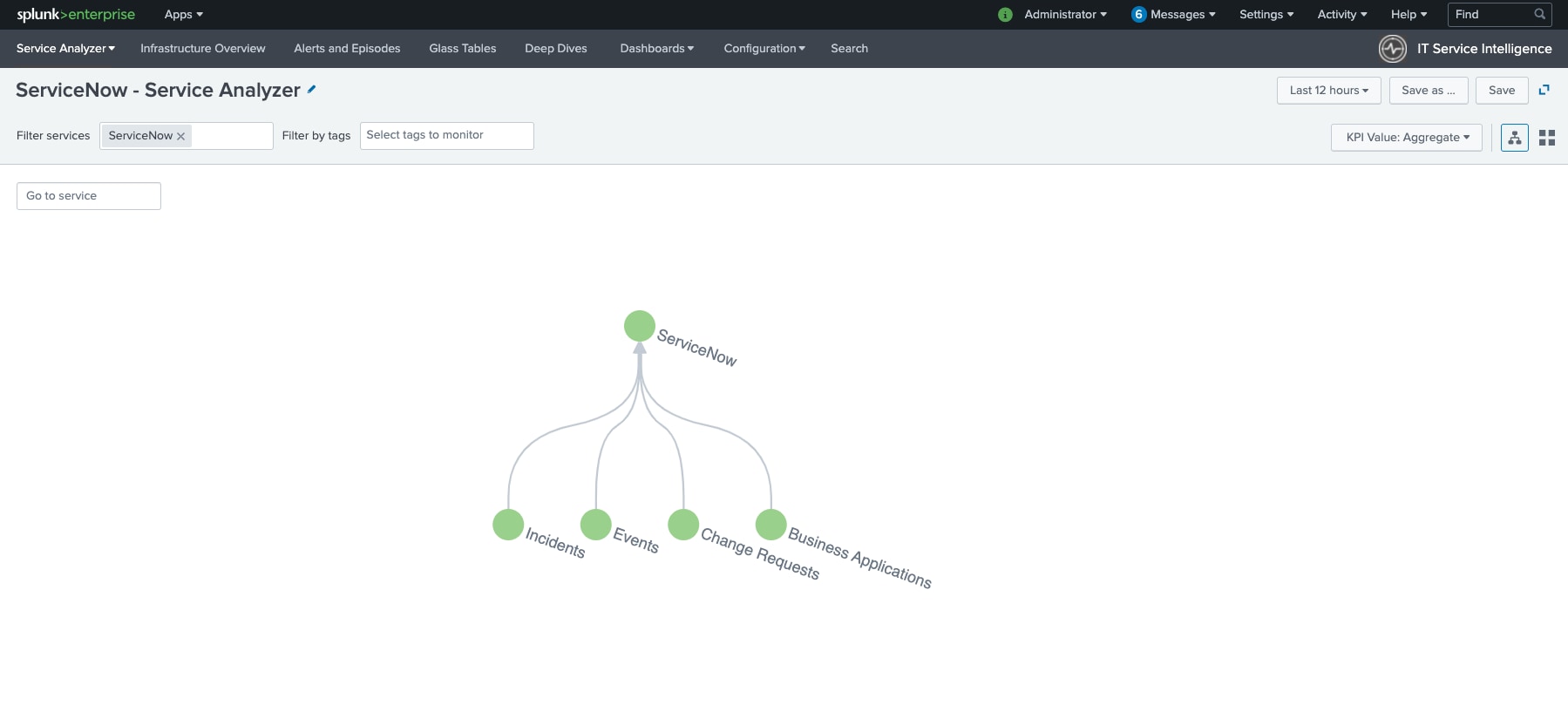Change the Last 12 hours time range

pos(1329,90)
